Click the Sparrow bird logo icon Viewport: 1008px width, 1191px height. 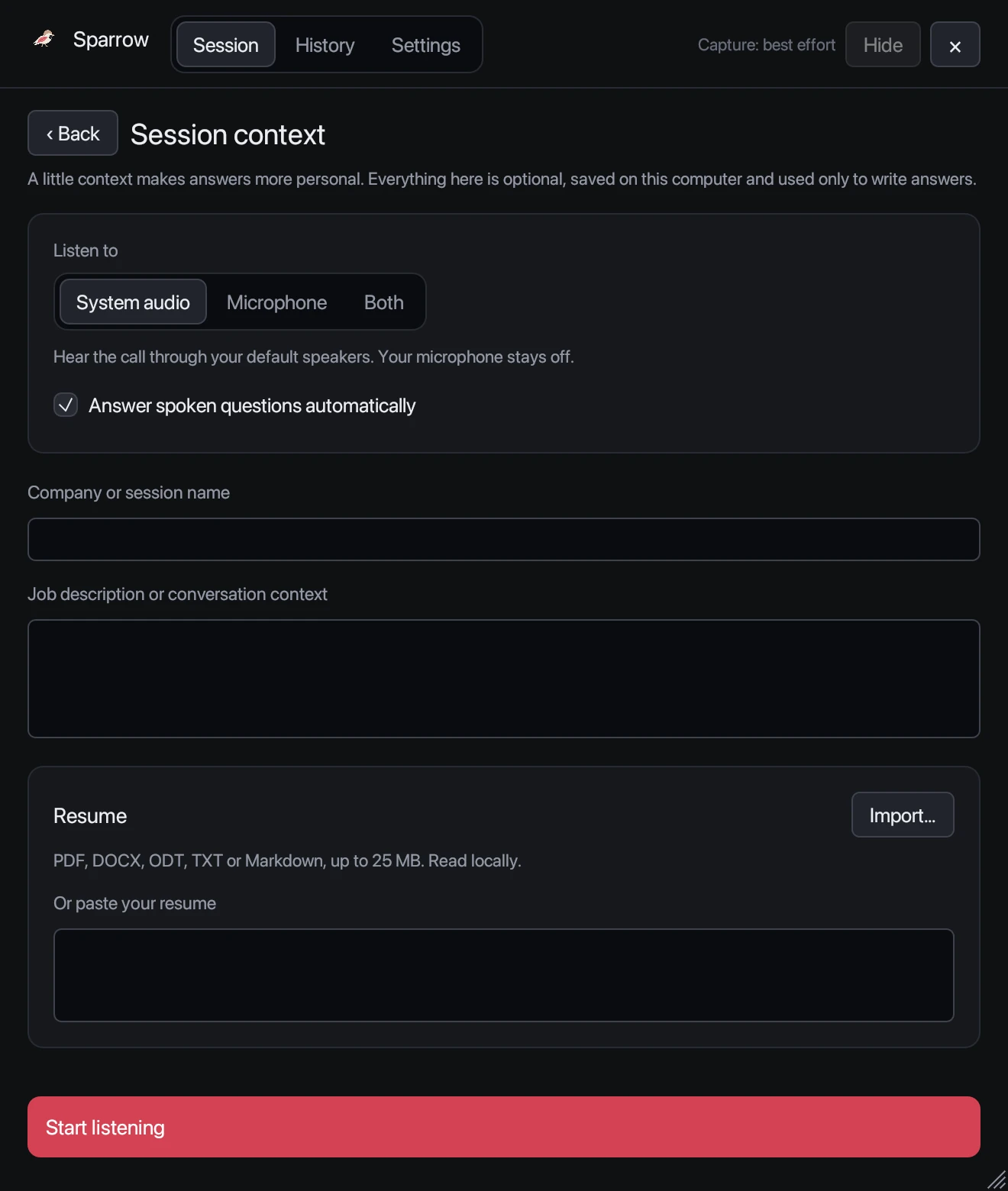pos(44,38)
